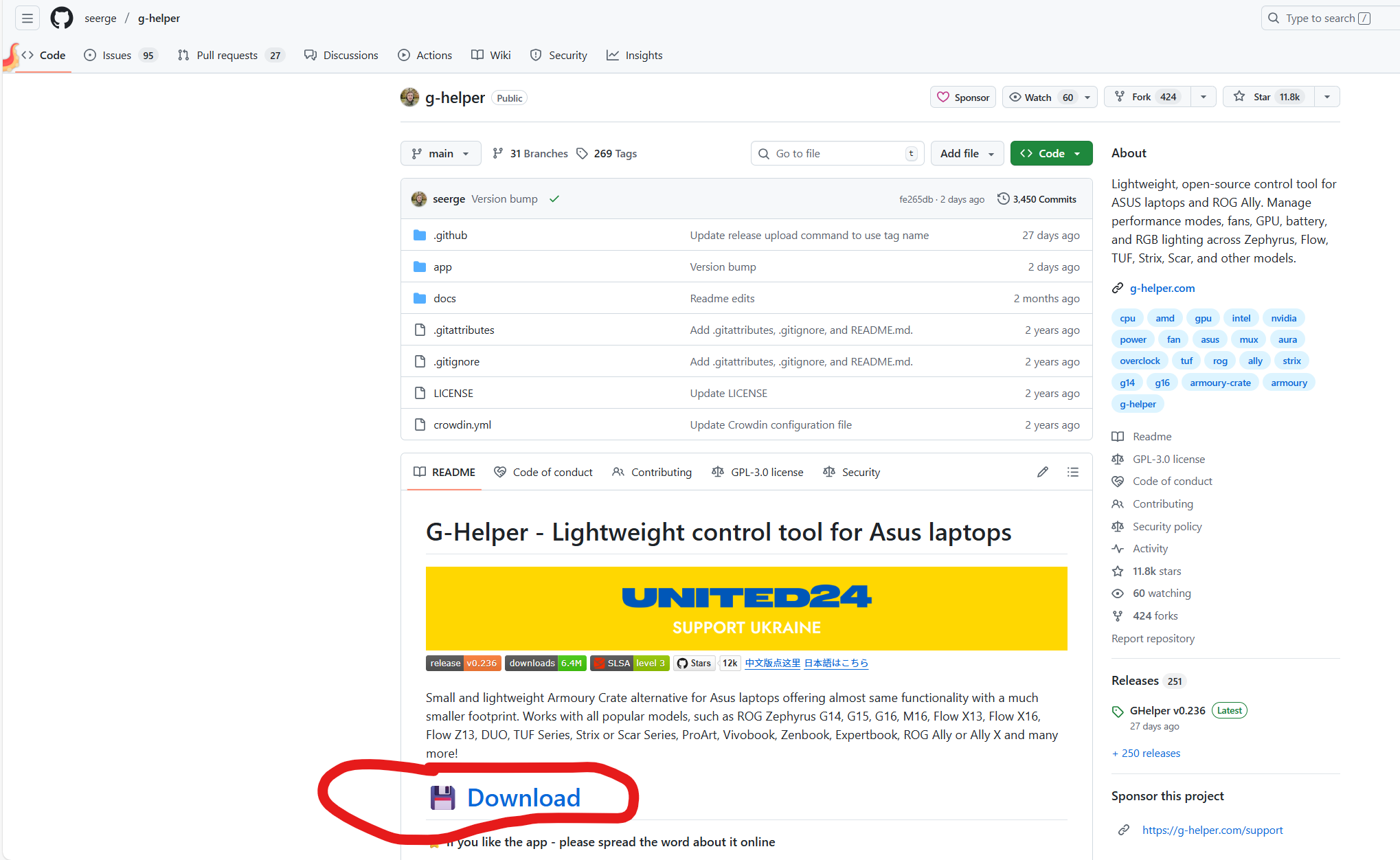Click the 269 Tags icon
This screenshot has height=860, width=1400.
583,153
